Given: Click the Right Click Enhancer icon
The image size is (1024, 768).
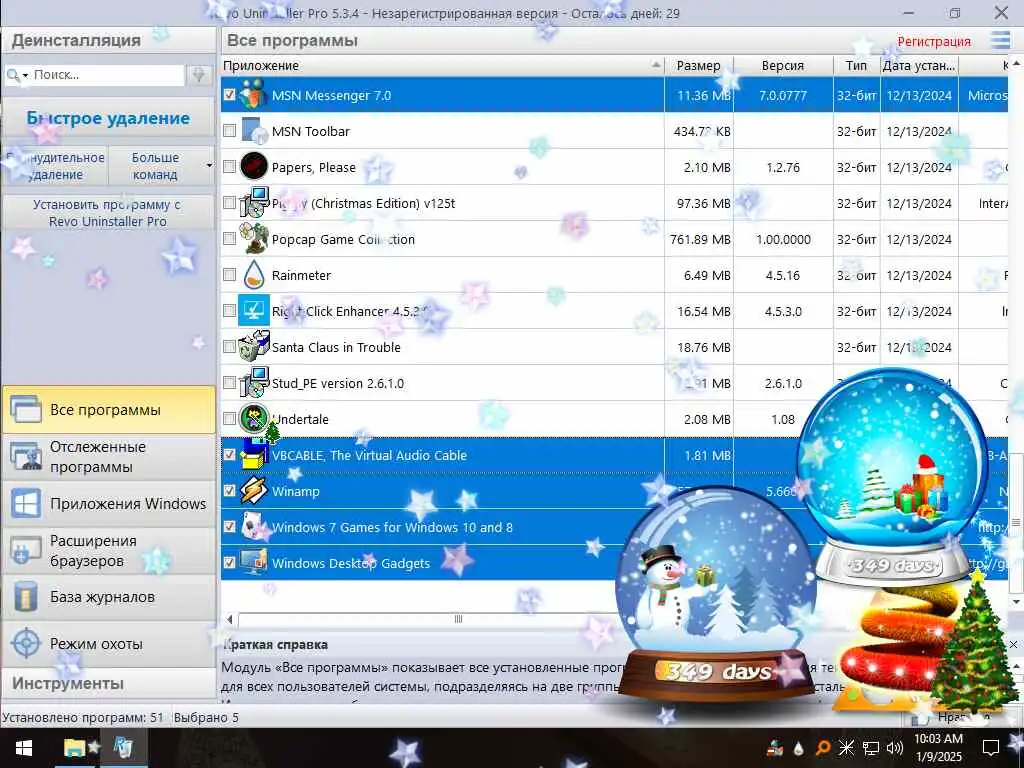Looking at the screenshot, I should [253, 311].
